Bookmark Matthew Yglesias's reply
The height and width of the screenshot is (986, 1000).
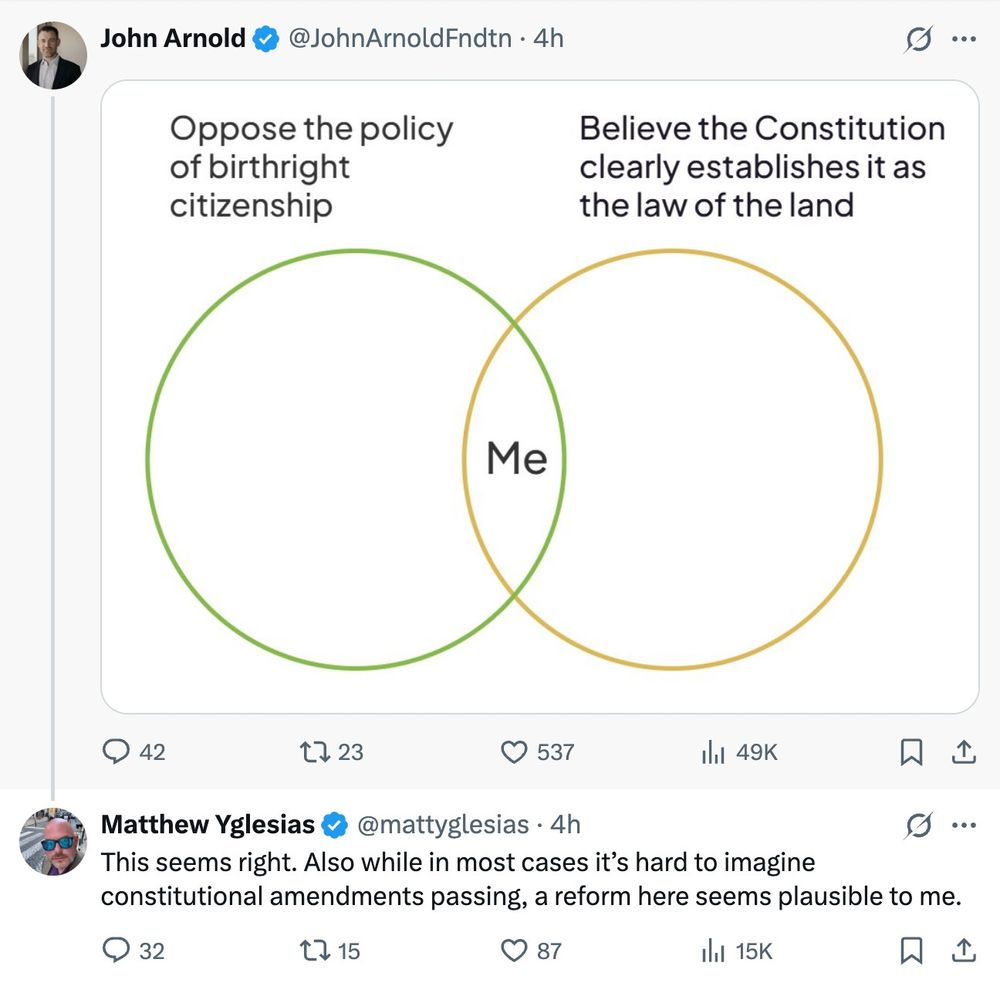tap(911, 949)
